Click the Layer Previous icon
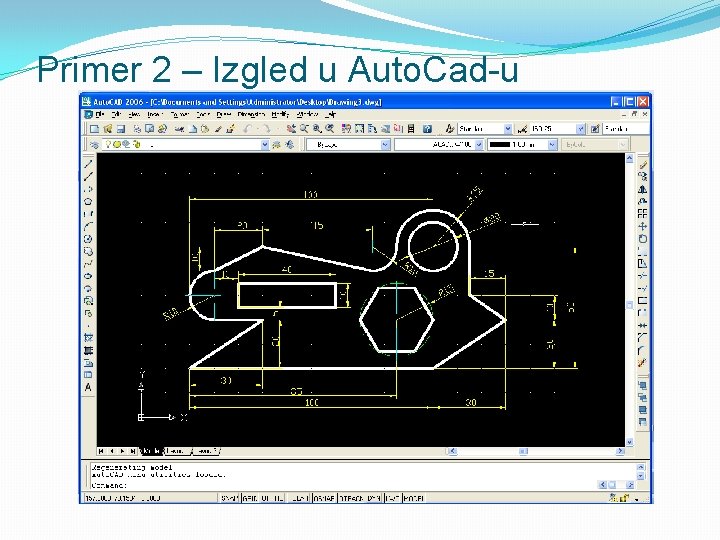 tap(289, 145)
